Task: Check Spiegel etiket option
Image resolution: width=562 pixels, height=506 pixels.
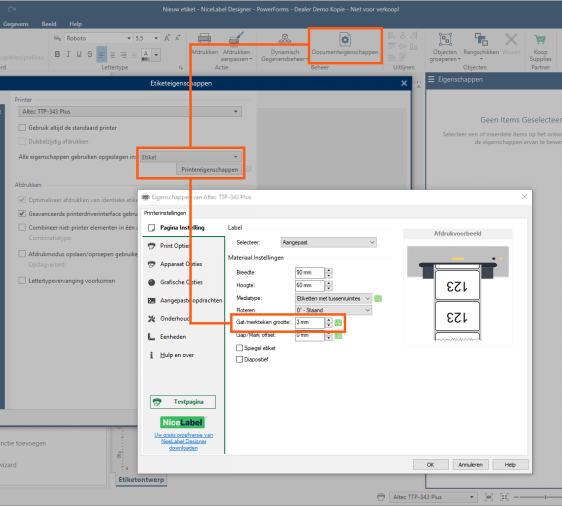Action: [240, 348]
